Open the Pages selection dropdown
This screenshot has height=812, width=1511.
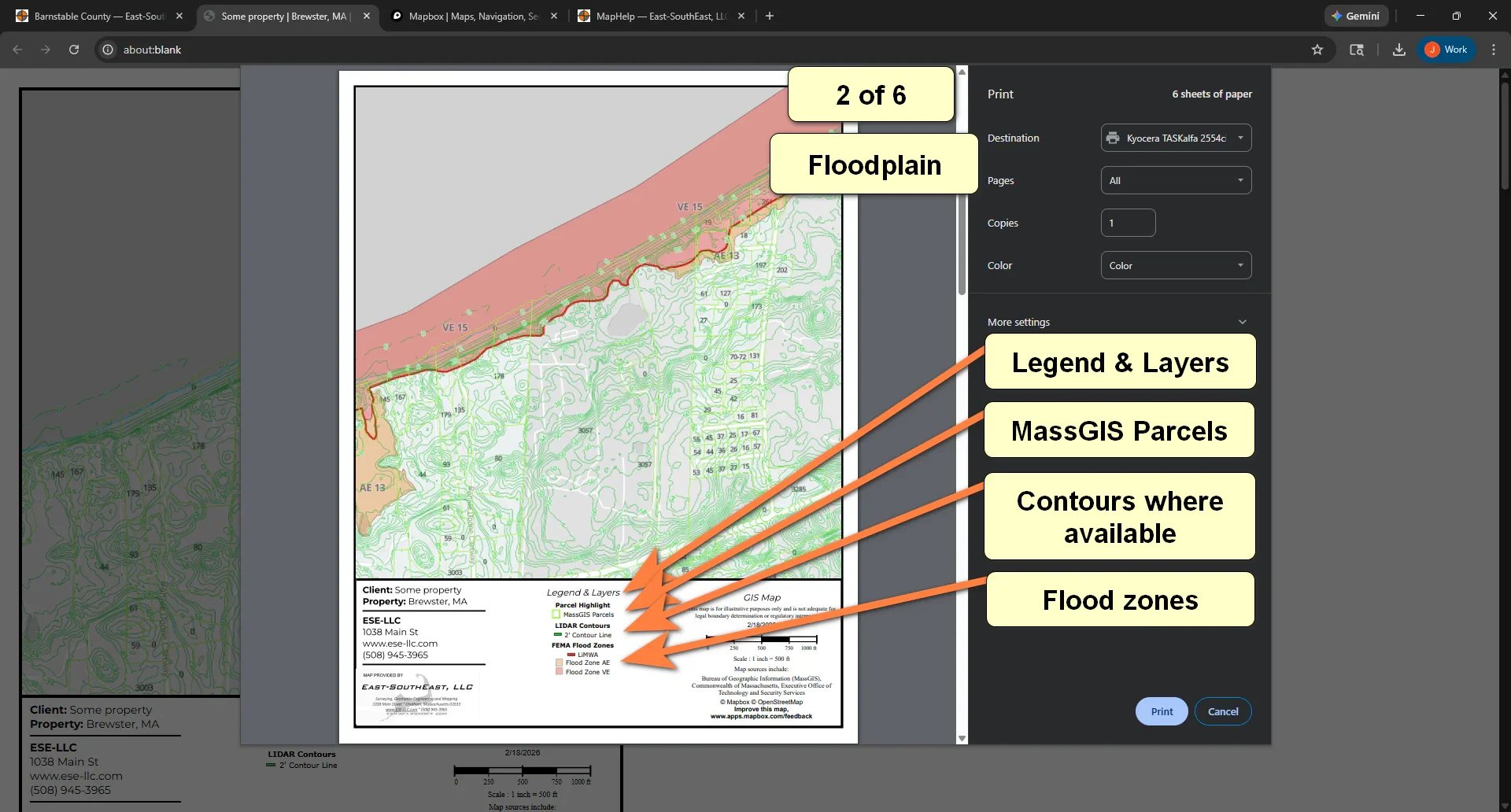1176,179
